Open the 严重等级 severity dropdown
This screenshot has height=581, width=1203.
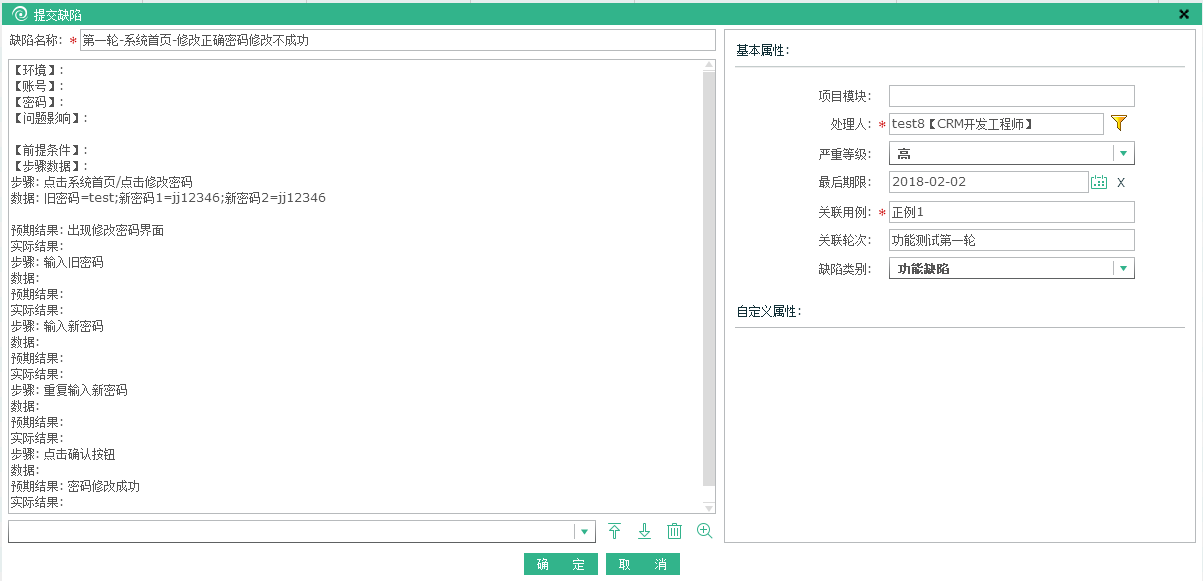[1124, 153]
